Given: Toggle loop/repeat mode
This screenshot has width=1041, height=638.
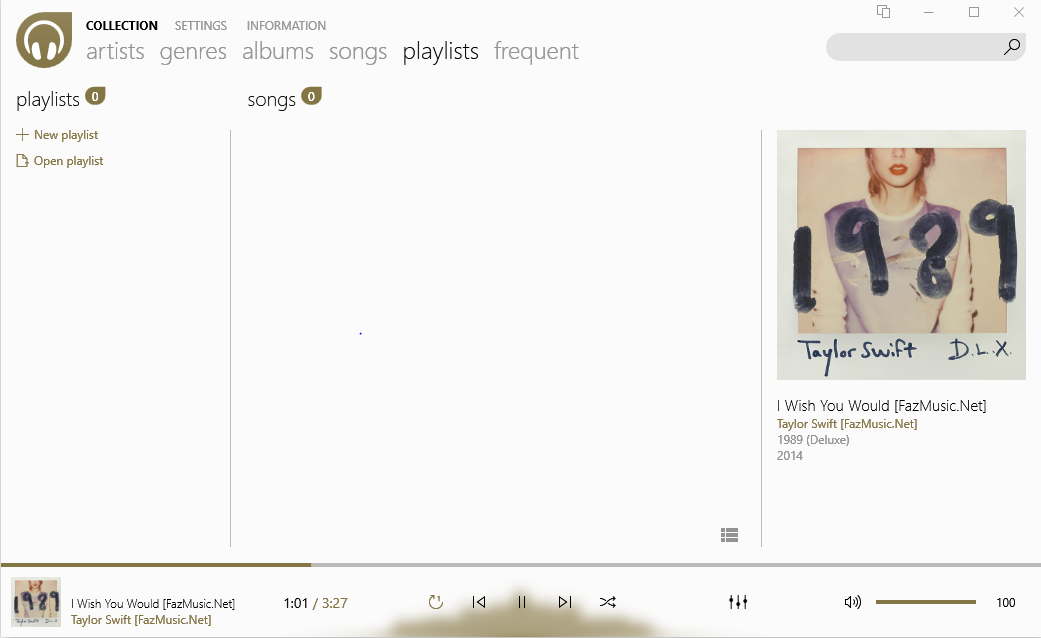Looking at the screenshot, I should [x=436, y=602].
